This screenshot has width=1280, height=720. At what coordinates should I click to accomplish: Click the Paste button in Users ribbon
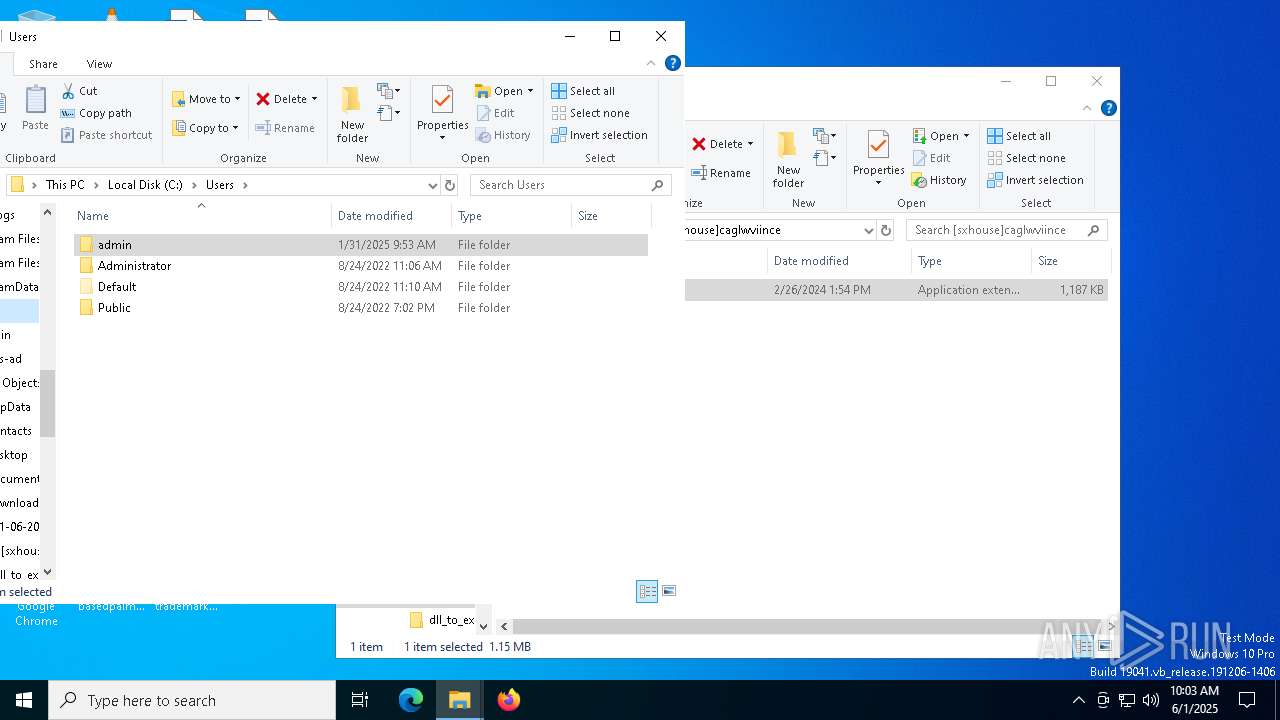pos(35,108)
